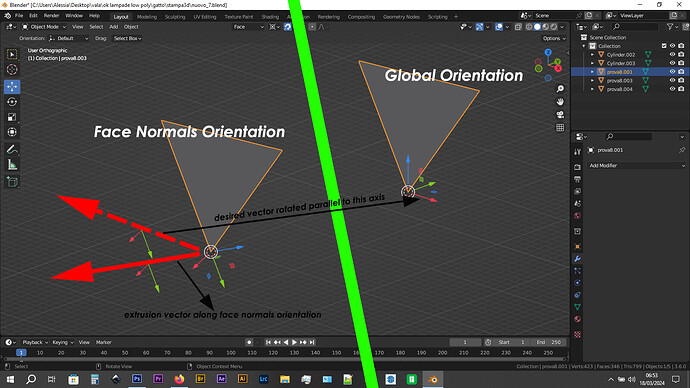The height and width of the screenshot is (388, 690).
Task: Open the Object Mode dropdown
Action: pos(44,27)
